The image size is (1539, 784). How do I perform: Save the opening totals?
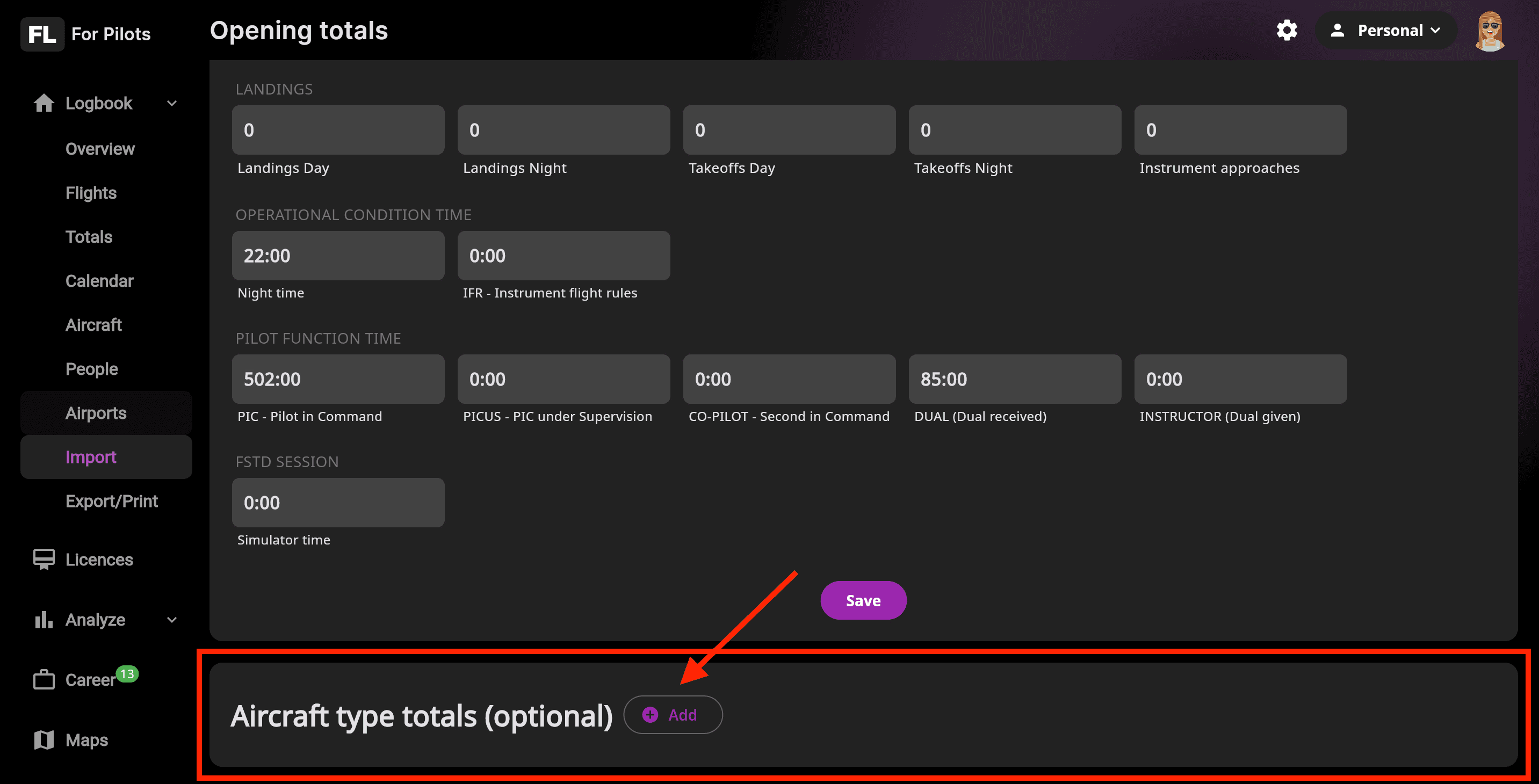point(863,600)
